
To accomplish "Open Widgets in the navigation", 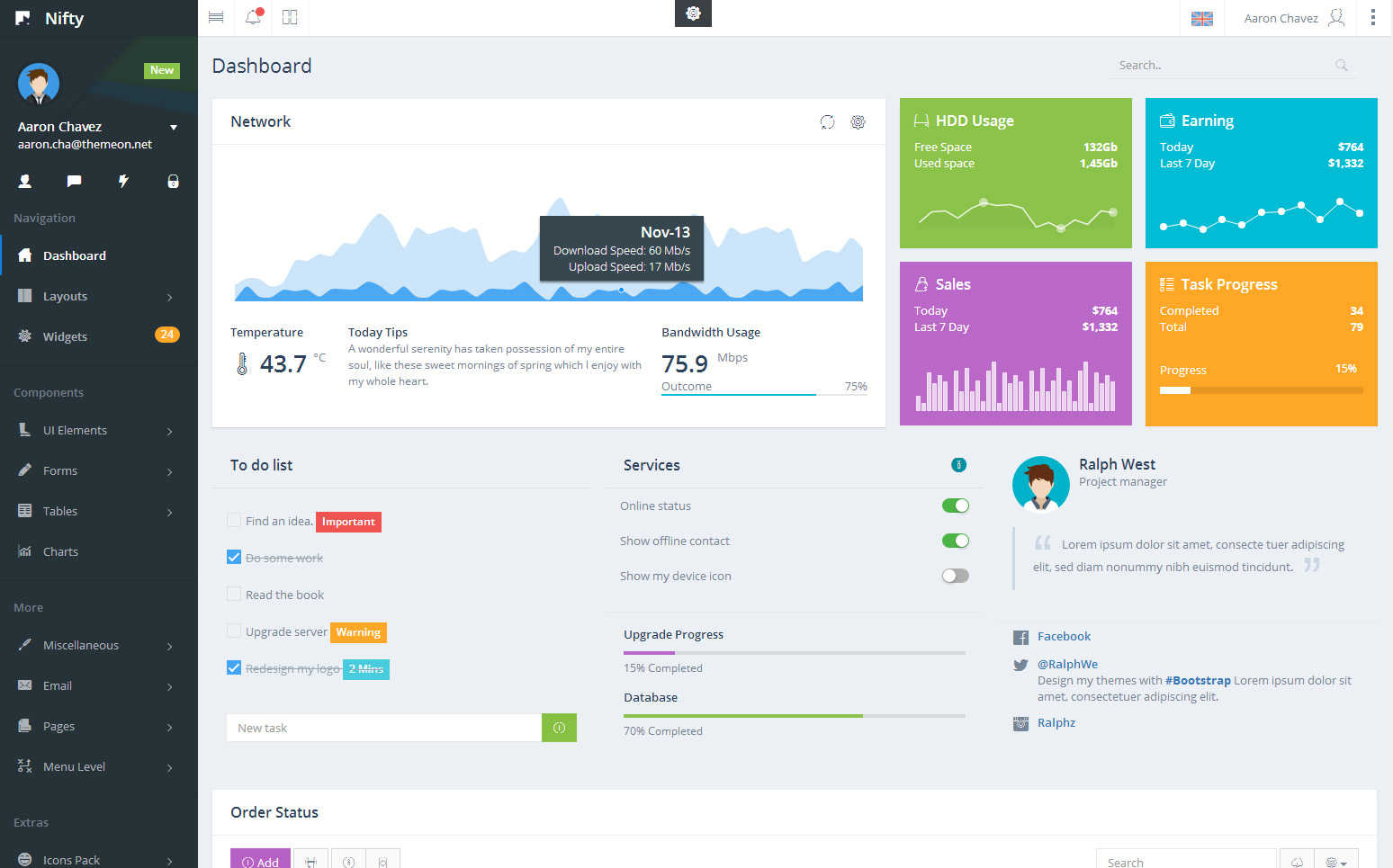I will pos(99,336).
